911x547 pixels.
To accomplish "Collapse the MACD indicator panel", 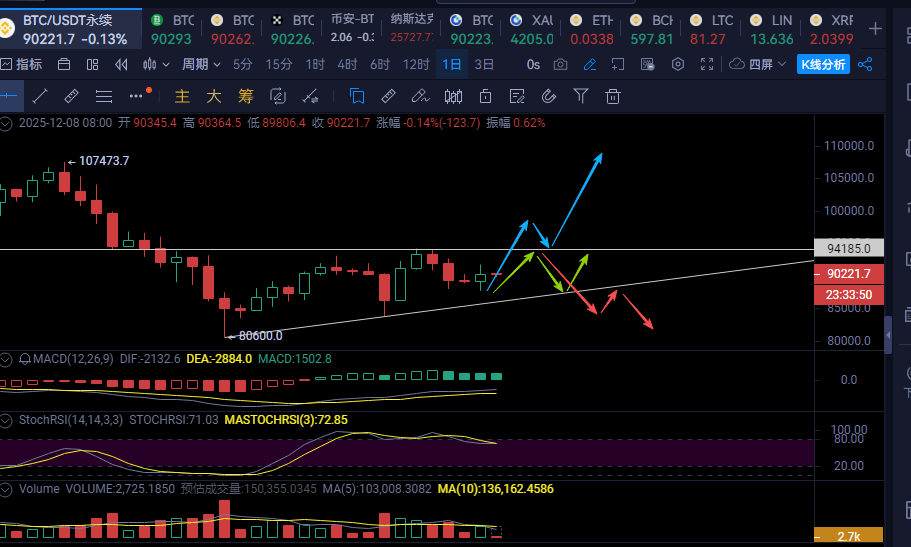I will point(8,359).
